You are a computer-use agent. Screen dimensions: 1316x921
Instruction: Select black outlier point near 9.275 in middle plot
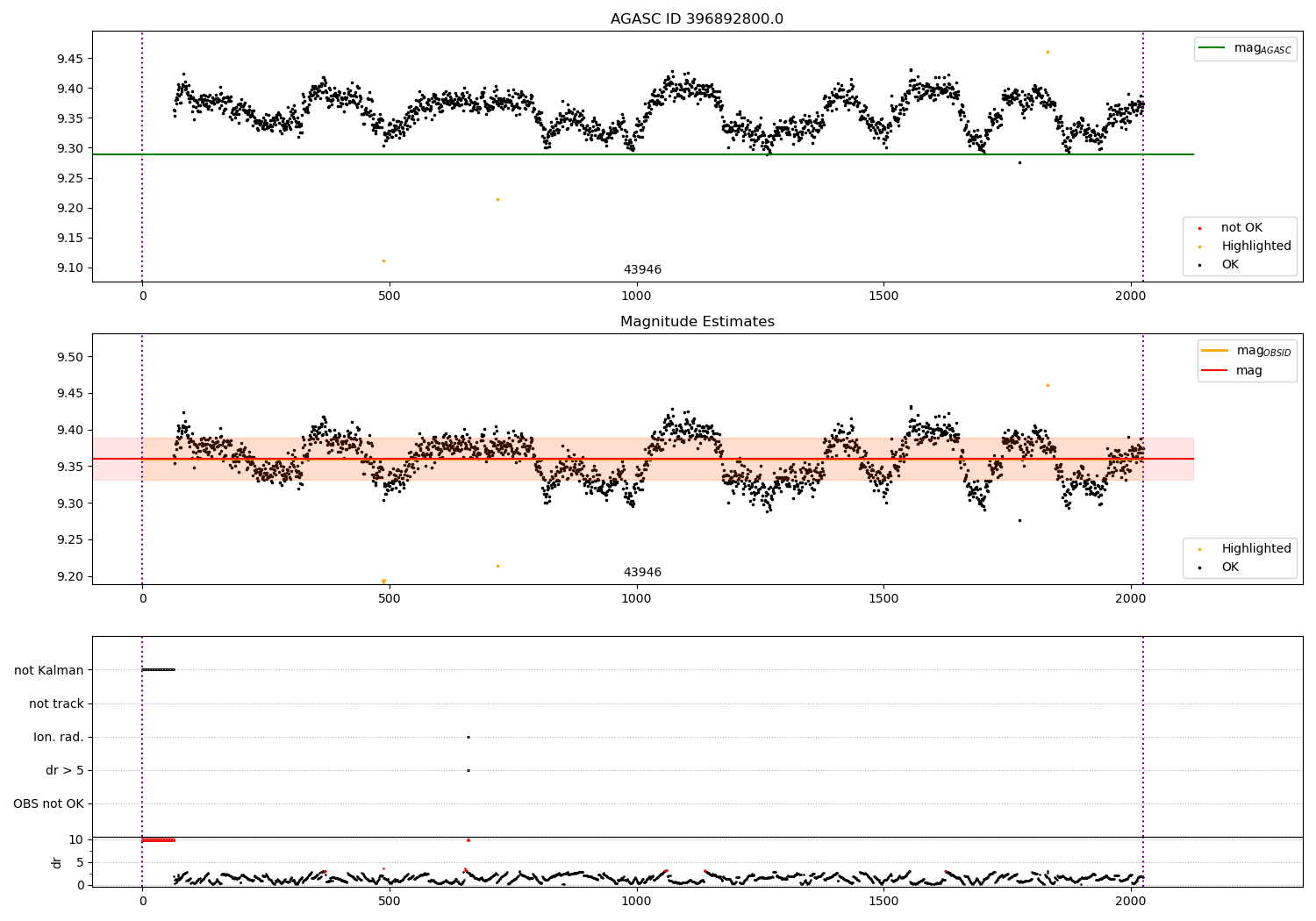pyautogui.click(x=1019, y=520)
